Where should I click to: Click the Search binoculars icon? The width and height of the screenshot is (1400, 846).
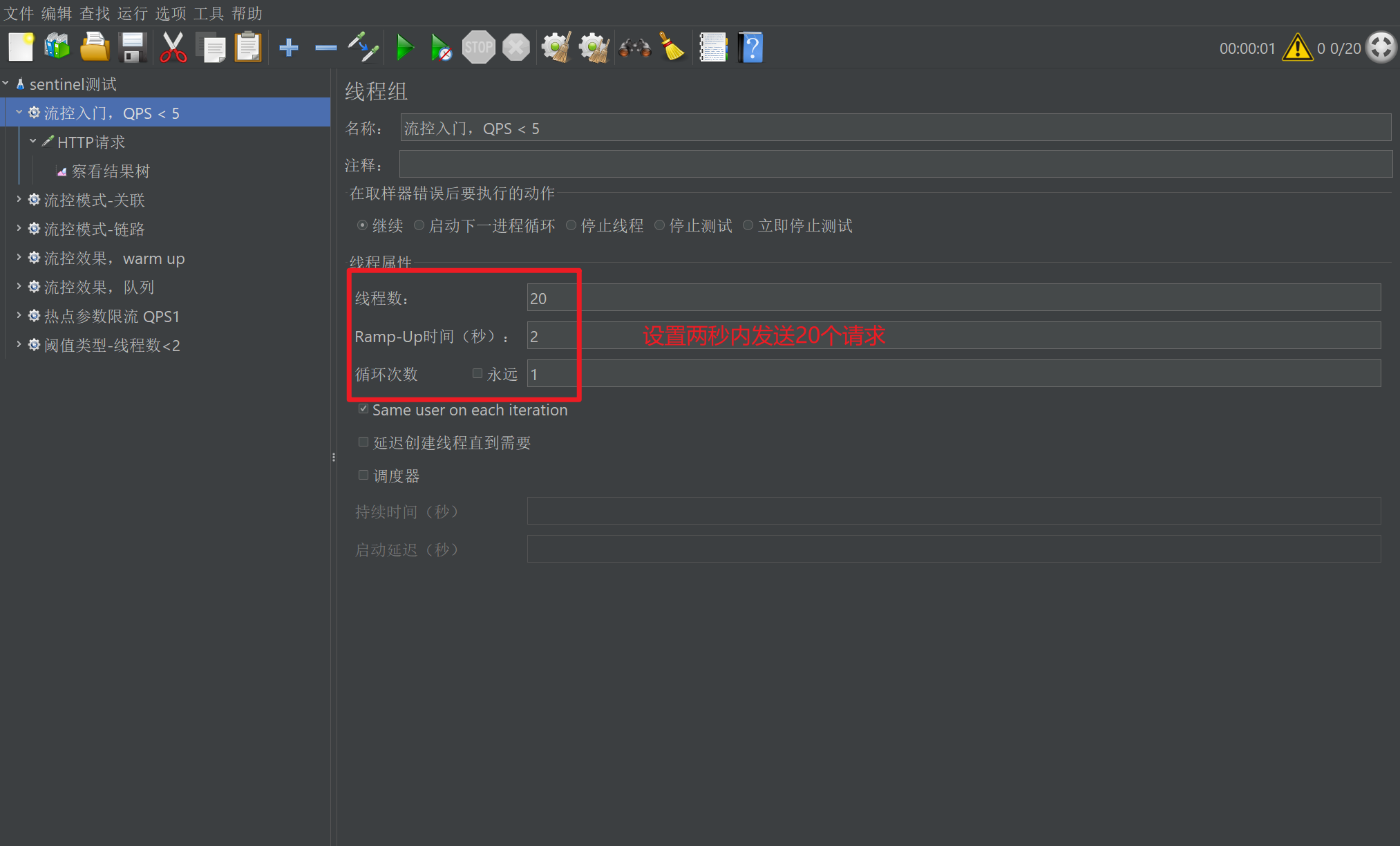click(x=634, y=48)
